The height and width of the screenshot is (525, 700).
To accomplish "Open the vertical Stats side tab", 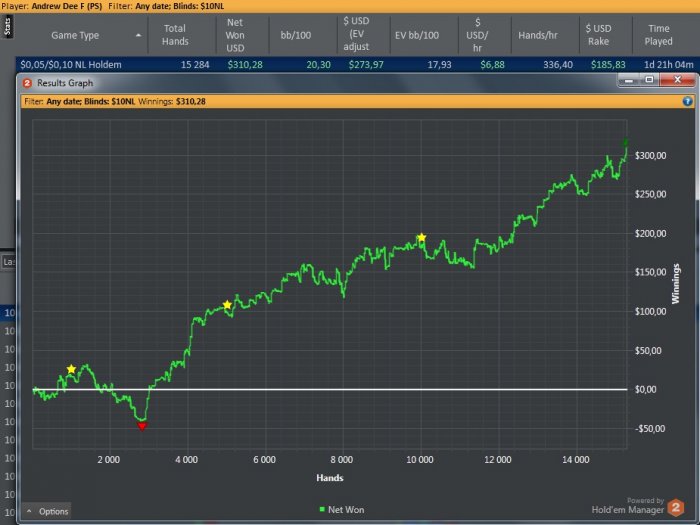I will click(7, 24).
